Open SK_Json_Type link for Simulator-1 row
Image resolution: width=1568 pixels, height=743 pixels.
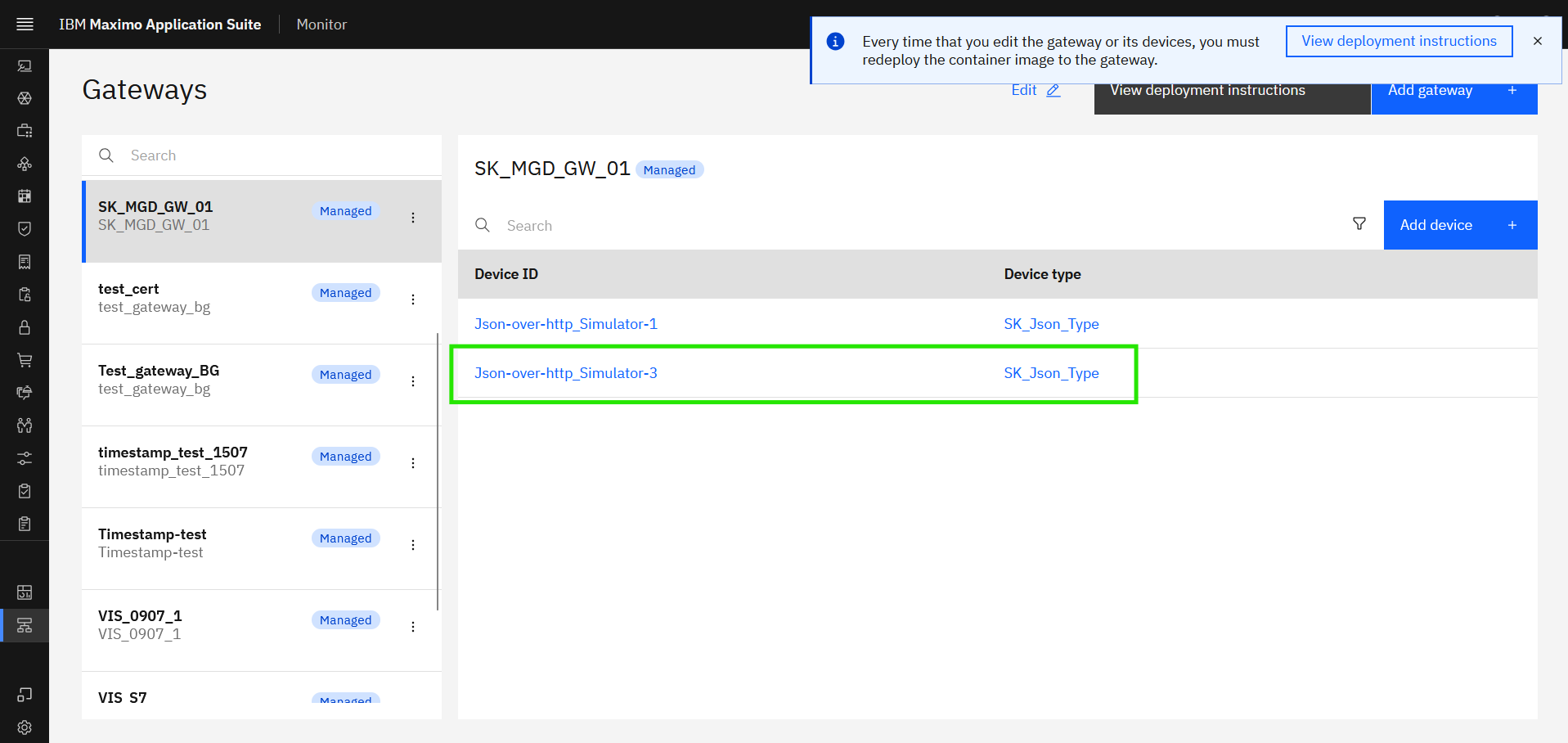pos(1051,324)
